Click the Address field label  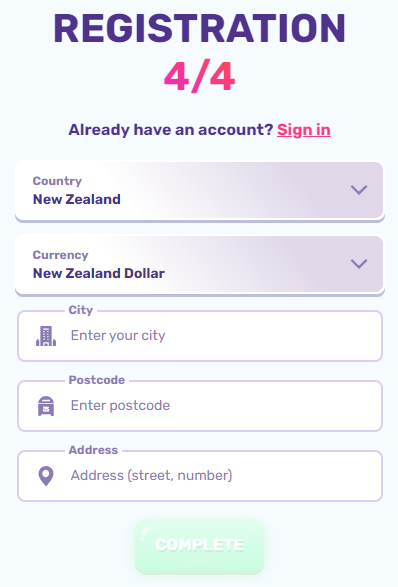(93, 450)
